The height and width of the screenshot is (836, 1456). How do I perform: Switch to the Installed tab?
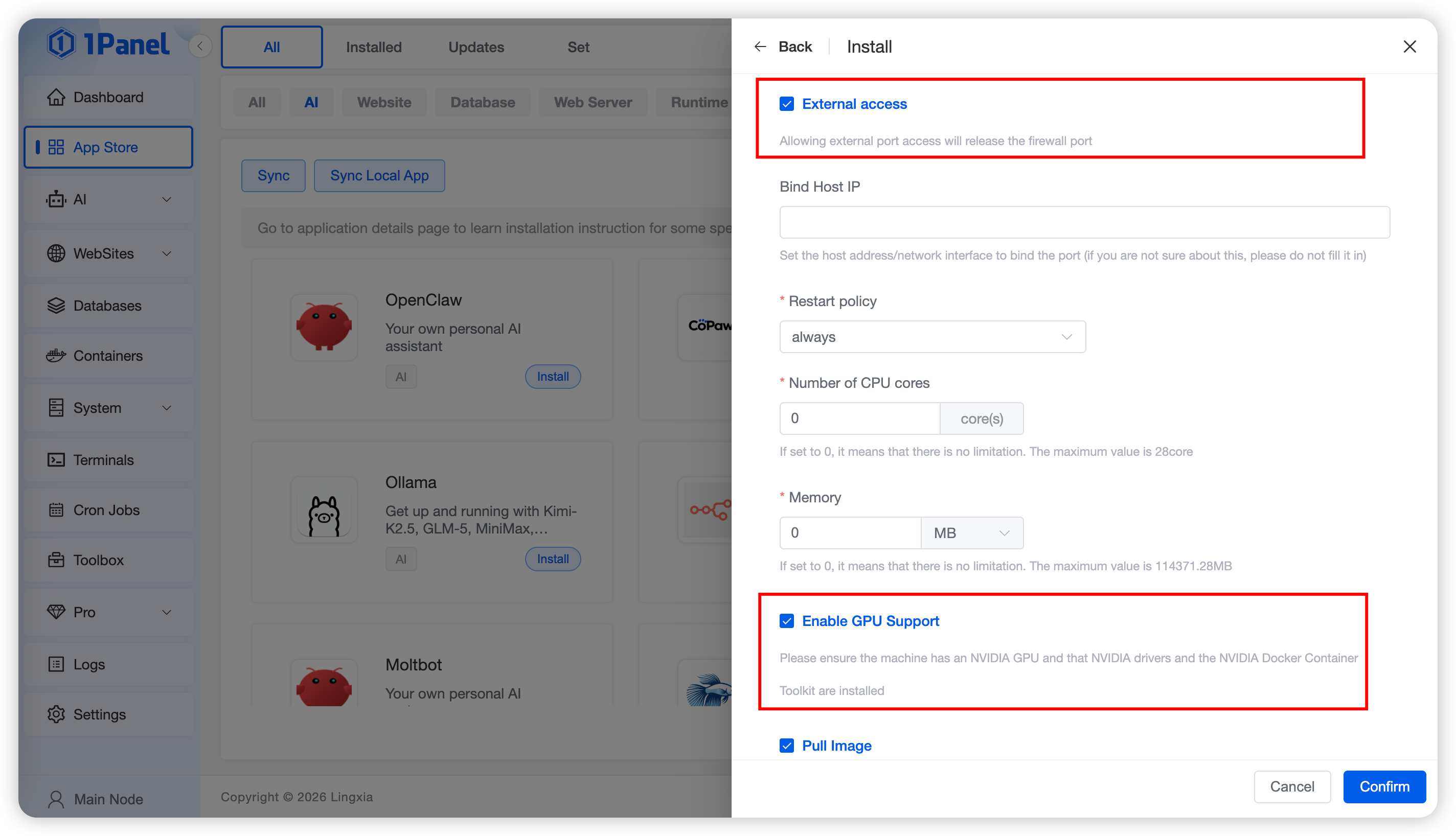tap(373, 47)
